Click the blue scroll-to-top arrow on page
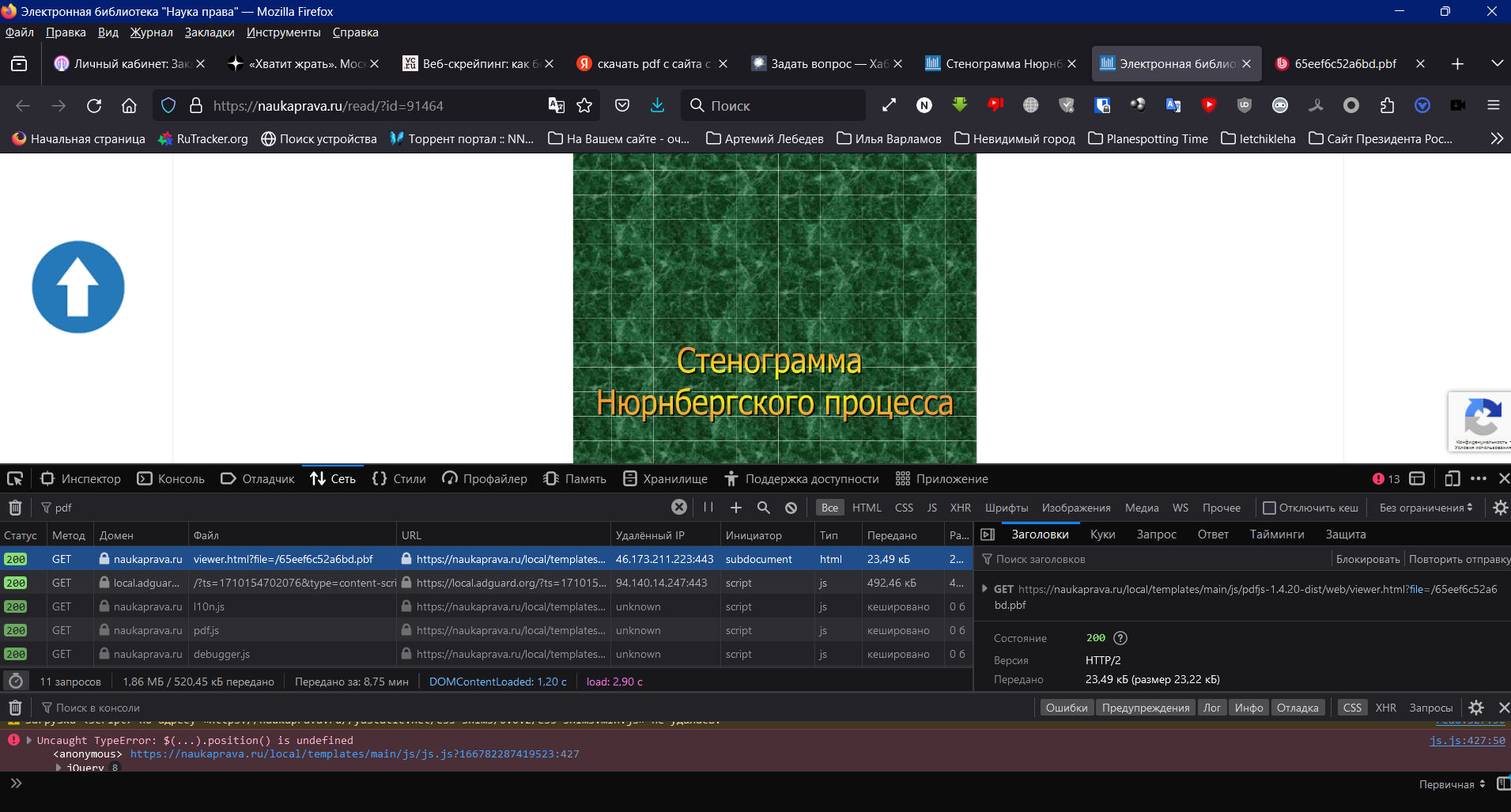This screenshot has height=812, width=1511. pos(78,287)
